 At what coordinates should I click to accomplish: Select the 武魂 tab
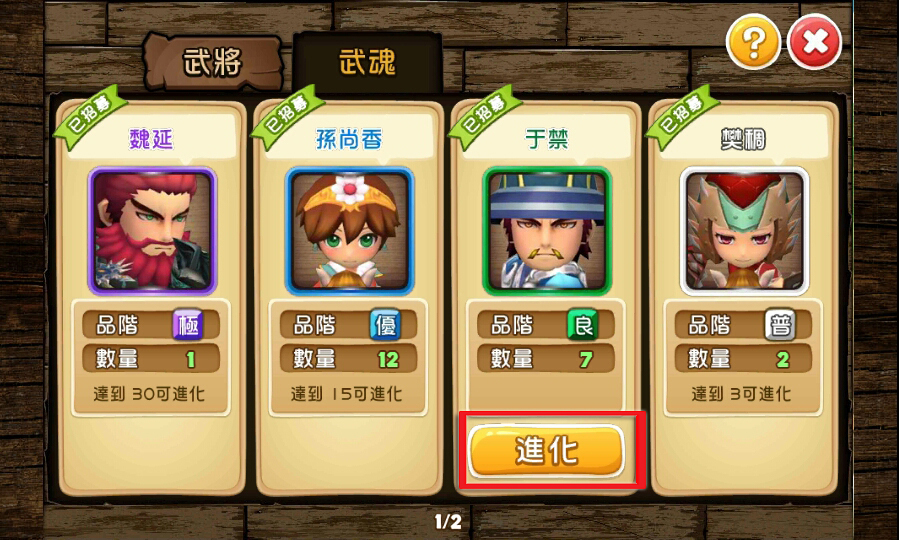368,62
